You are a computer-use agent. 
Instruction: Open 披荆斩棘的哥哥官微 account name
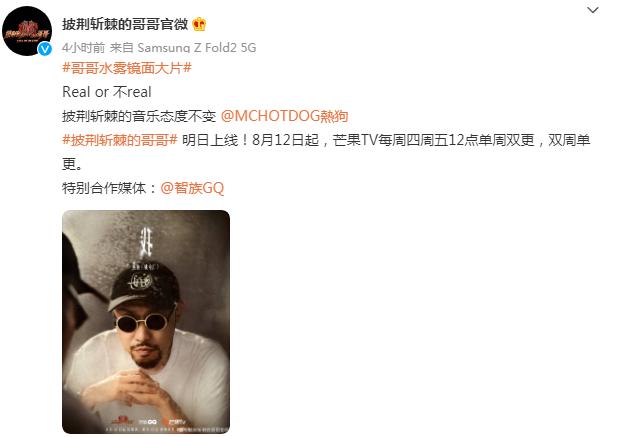pos(125,25)
